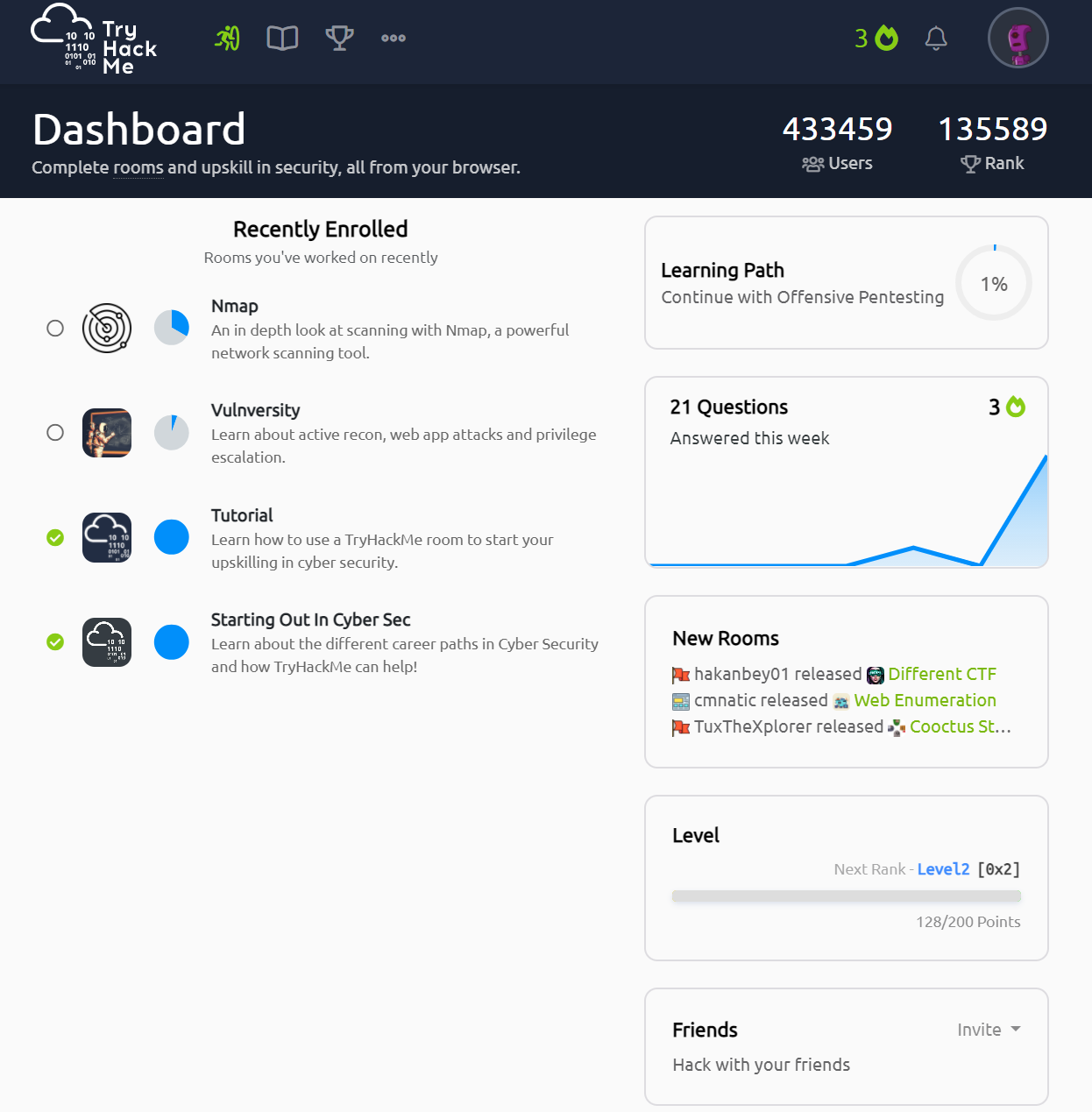The width and height of the screenshot is (1092, 1112).
Task: Click the '135589' rank number
Action: coord(993,129)
